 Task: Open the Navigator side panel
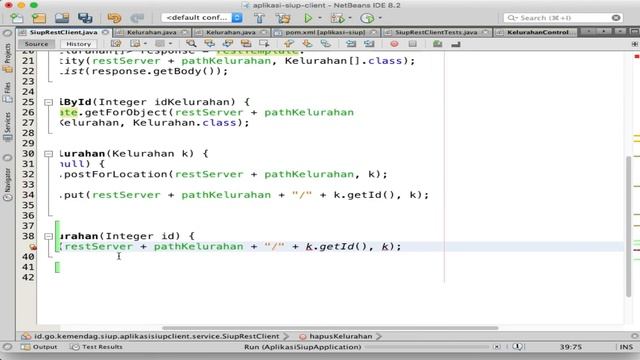click(x=8, y=184)
